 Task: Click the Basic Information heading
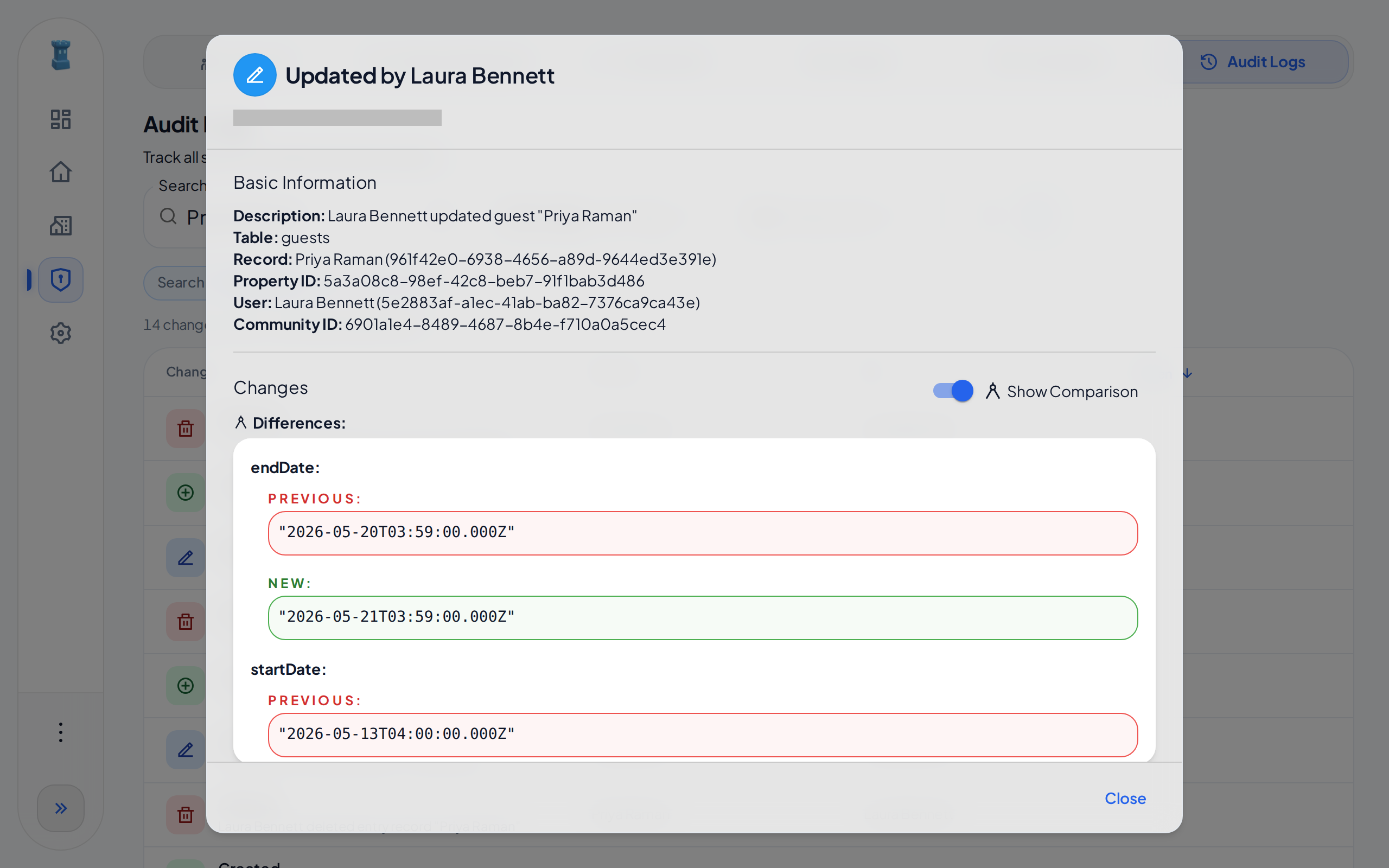305,183
